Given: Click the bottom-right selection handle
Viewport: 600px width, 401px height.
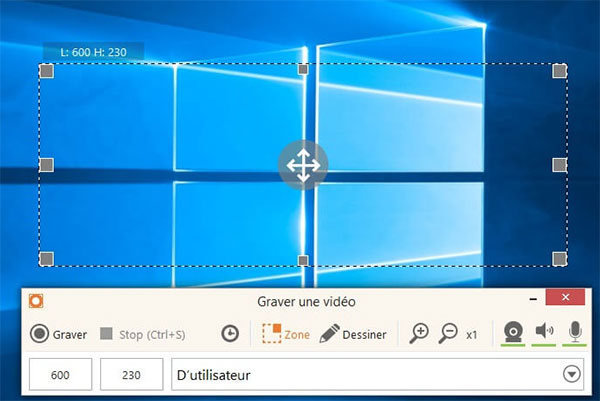Looking at the screenshot, I should click(x=559, y=259).
